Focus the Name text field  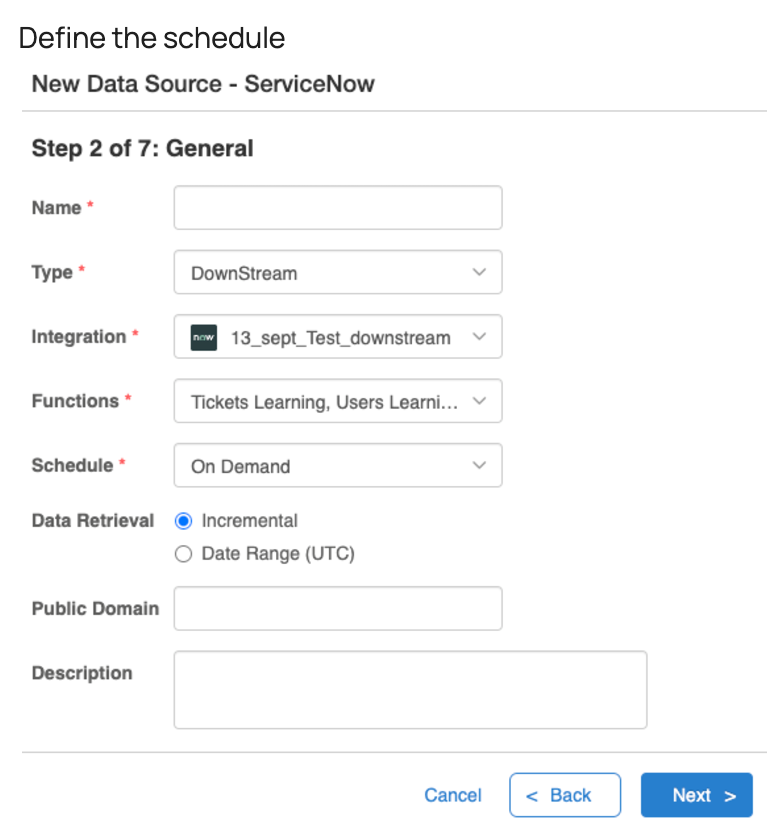[x=338, y=208]
